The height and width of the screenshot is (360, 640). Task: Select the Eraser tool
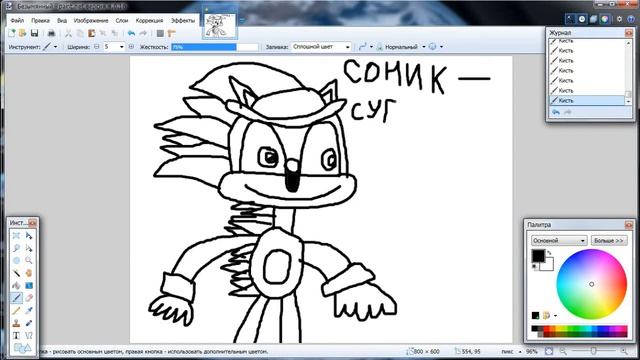29,298
